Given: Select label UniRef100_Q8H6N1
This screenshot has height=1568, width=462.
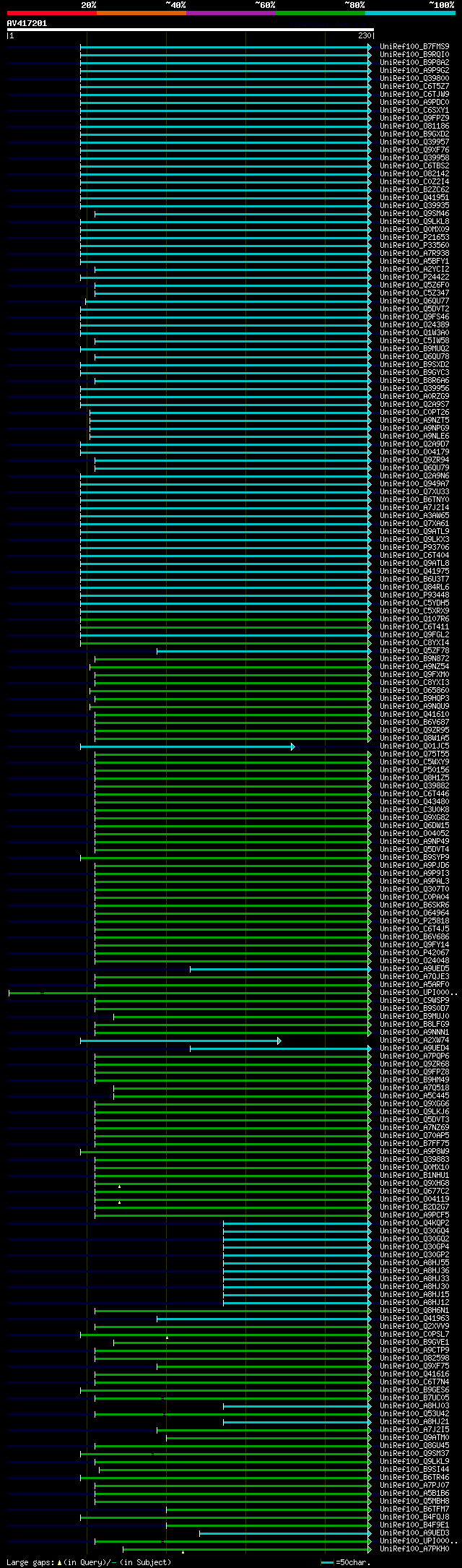Looking at the screenshot, I should click(x=414, y=1311).
